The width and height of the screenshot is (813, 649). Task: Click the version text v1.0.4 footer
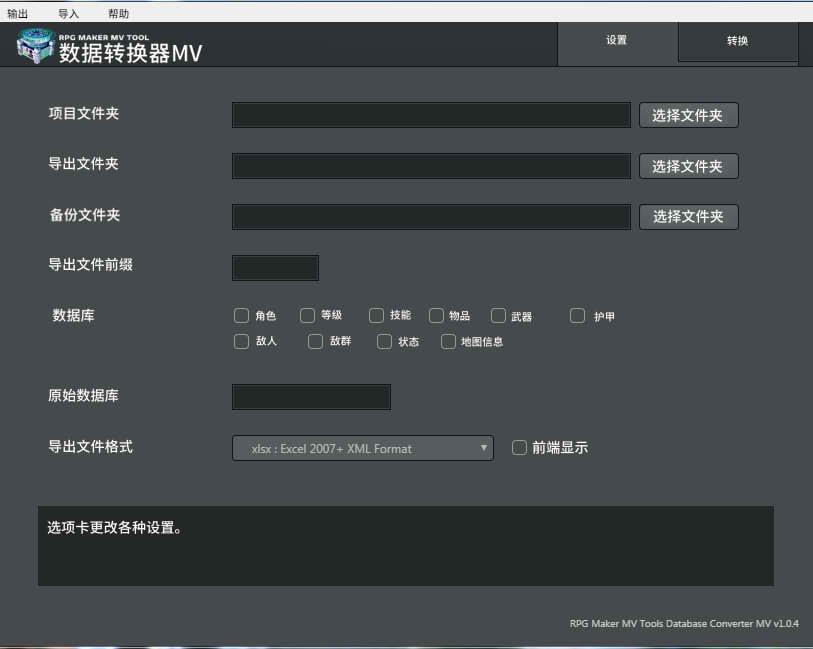684,624
